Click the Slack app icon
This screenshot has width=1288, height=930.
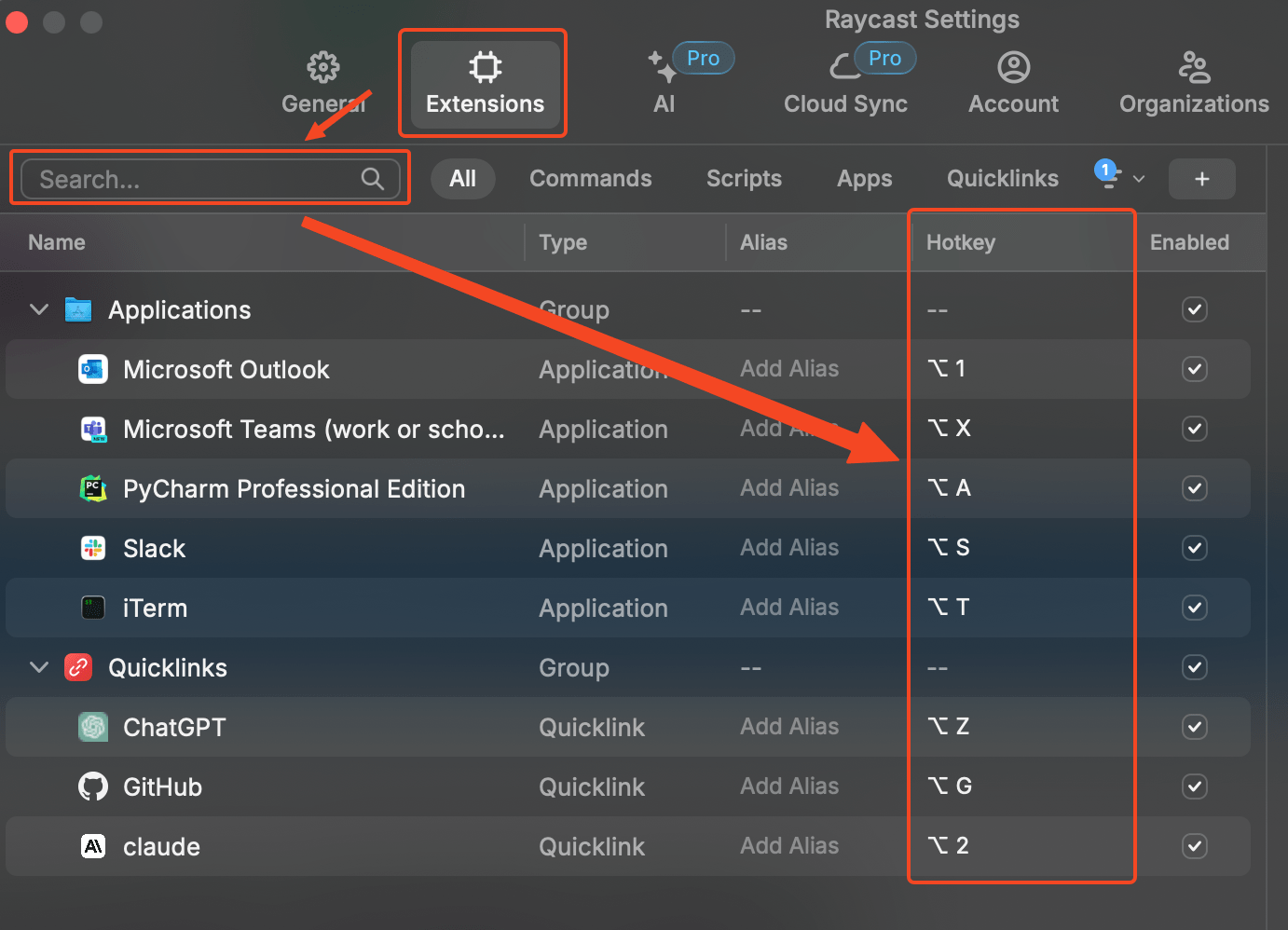(x=93, y=548)
